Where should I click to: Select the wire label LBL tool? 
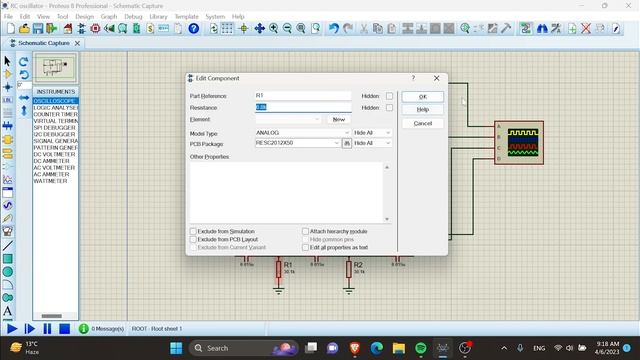7,100
